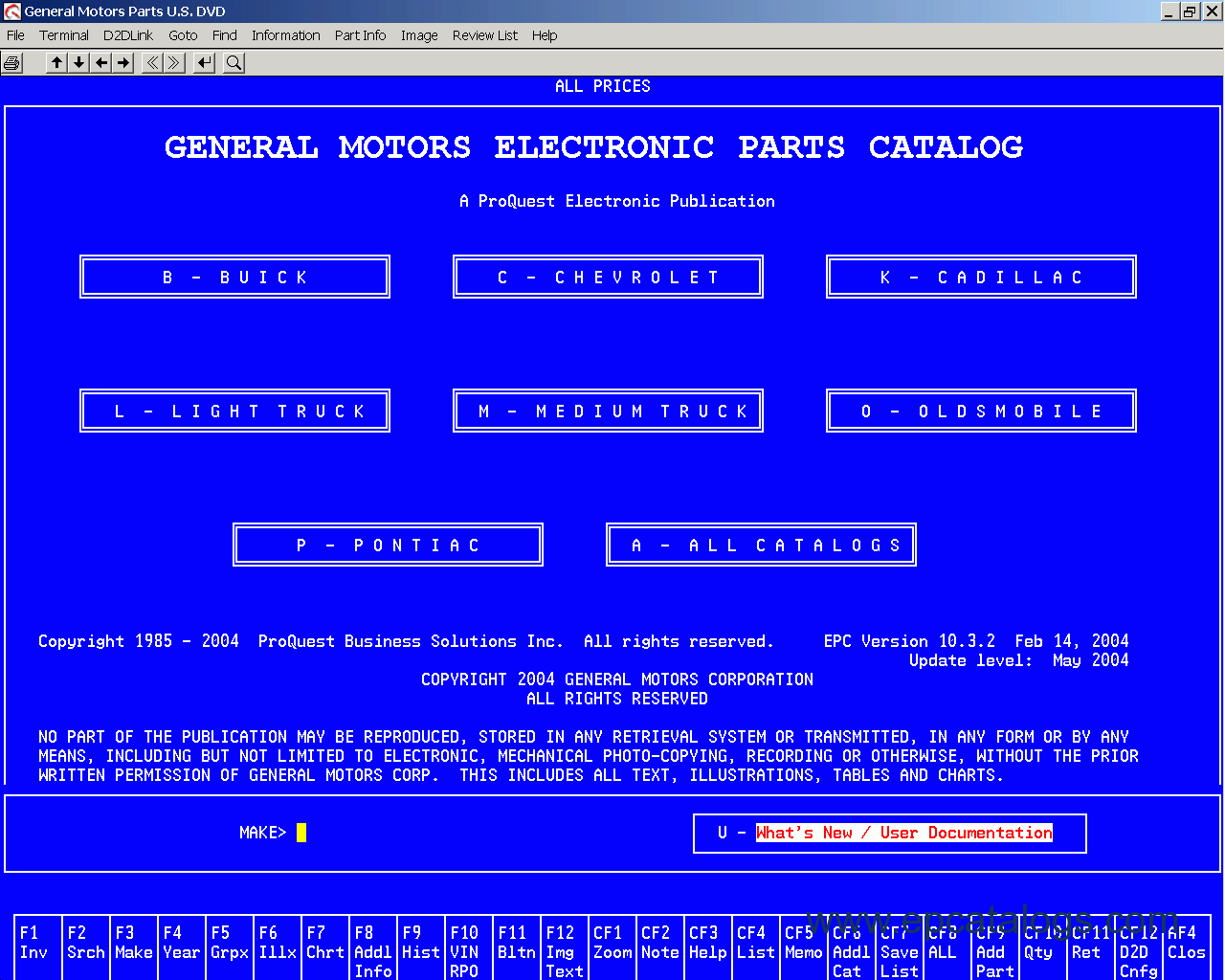
Task: Click the printer icon in the toolbar
Action: click(12, 63)
